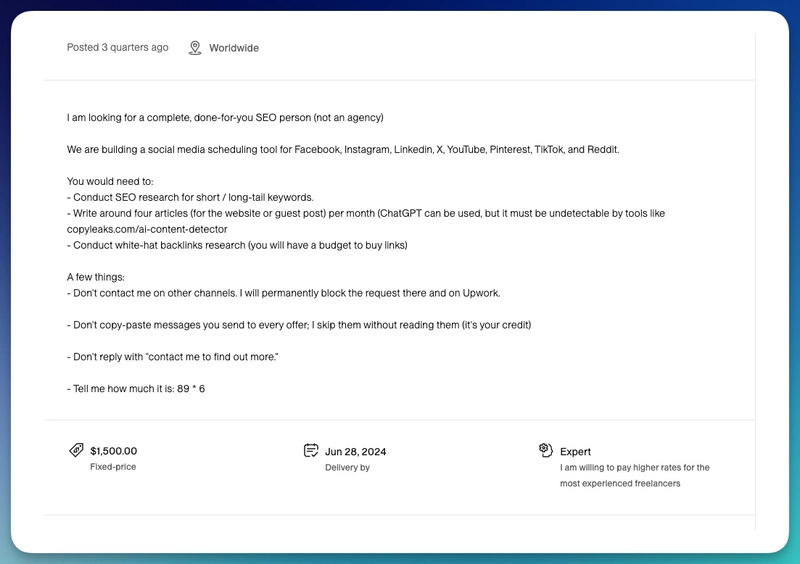This screenshot has width=800, height=564.
Task: Click the 'Expert' experience level heading
Action: click(576, 451)
